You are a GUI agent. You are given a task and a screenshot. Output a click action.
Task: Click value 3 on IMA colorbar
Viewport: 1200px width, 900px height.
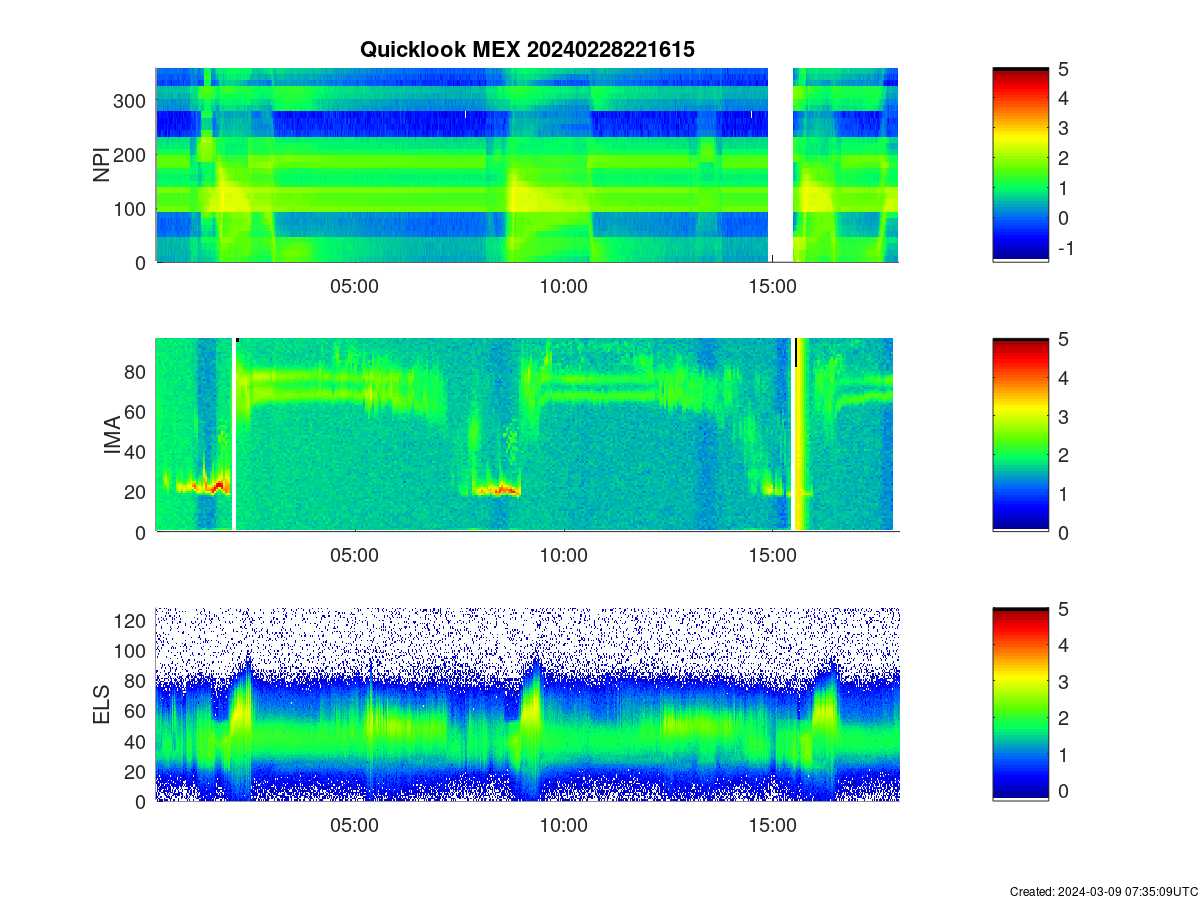point(1063,416)
